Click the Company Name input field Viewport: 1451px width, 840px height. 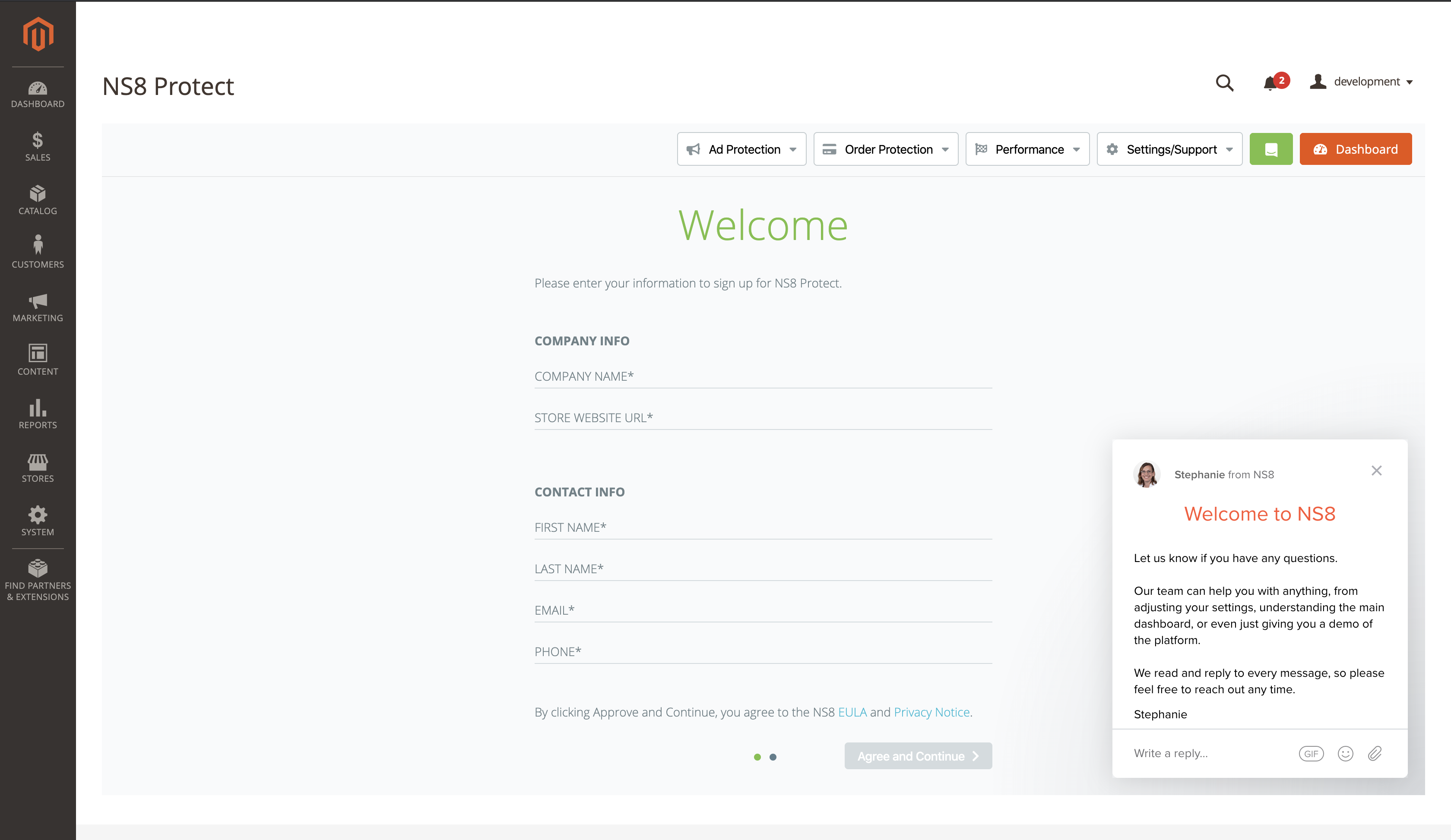(x=763, y=376)
